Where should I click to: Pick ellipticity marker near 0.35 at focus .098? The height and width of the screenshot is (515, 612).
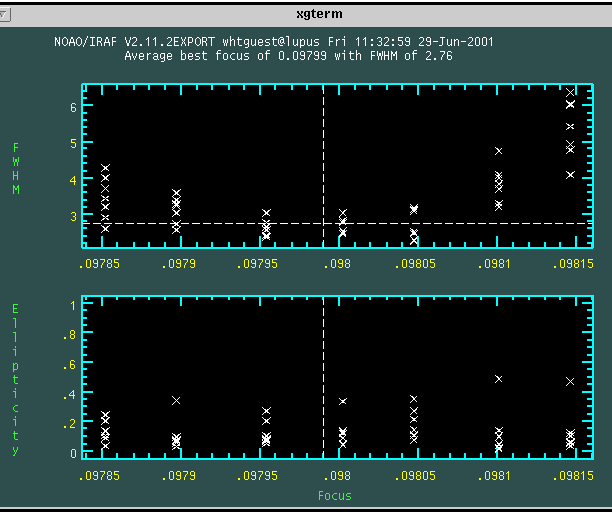coord(342,401)
